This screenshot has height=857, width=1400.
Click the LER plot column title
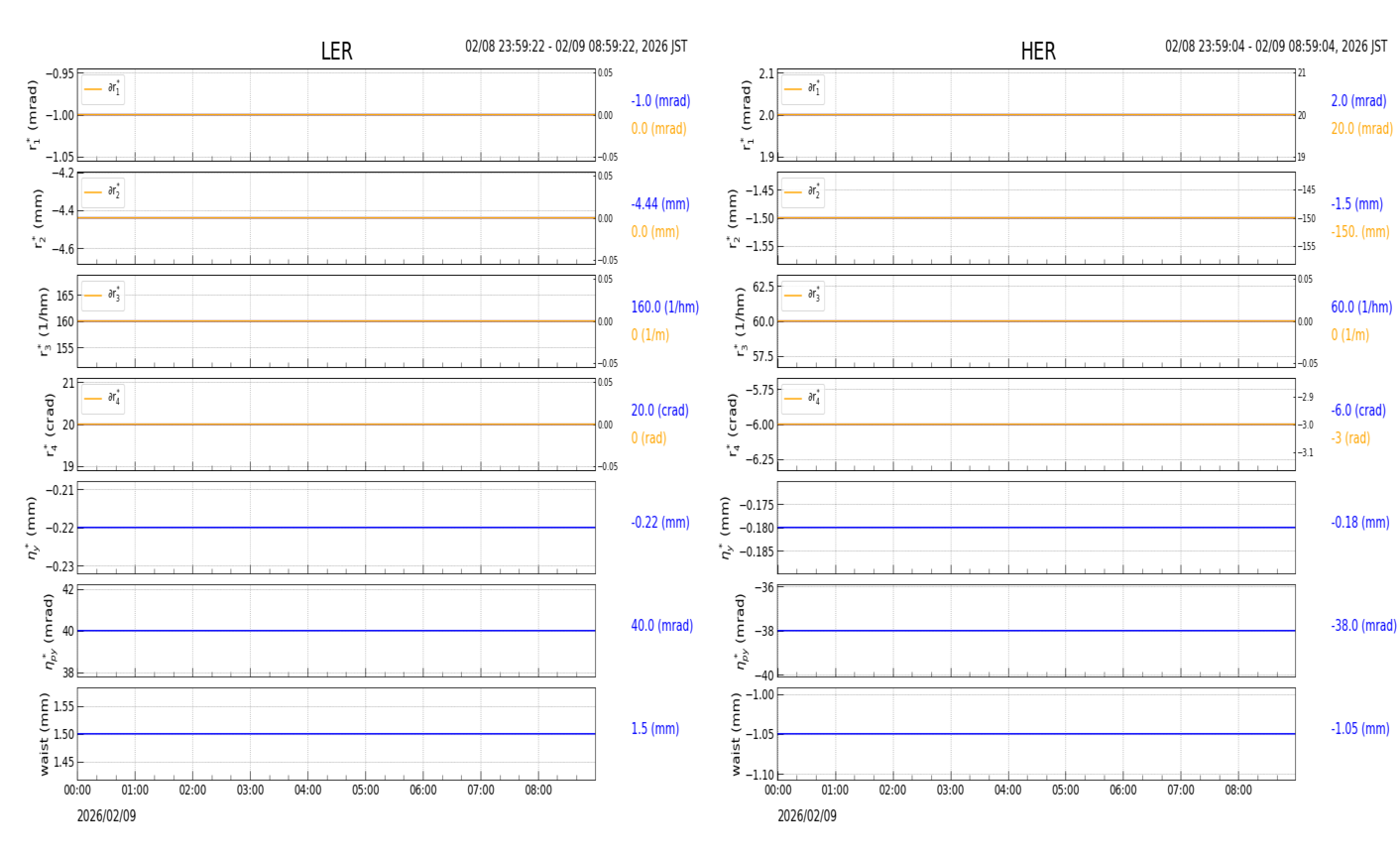tap(336, 52)
